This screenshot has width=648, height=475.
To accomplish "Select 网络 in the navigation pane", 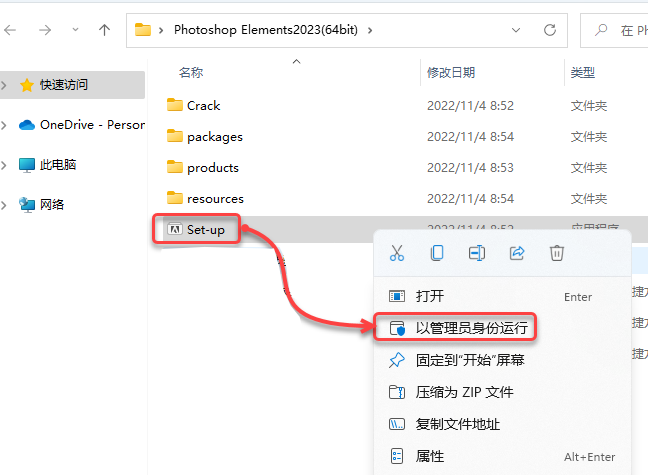I will point(52,205).
